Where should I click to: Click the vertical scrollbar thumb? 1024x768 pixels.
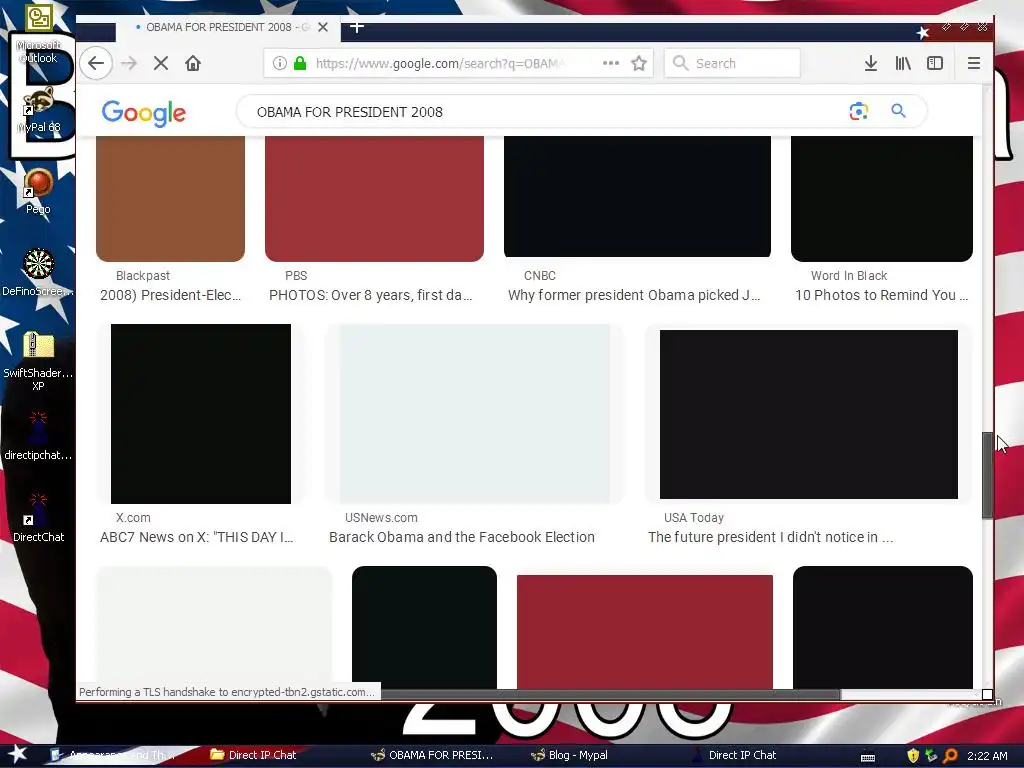point(987,475)
